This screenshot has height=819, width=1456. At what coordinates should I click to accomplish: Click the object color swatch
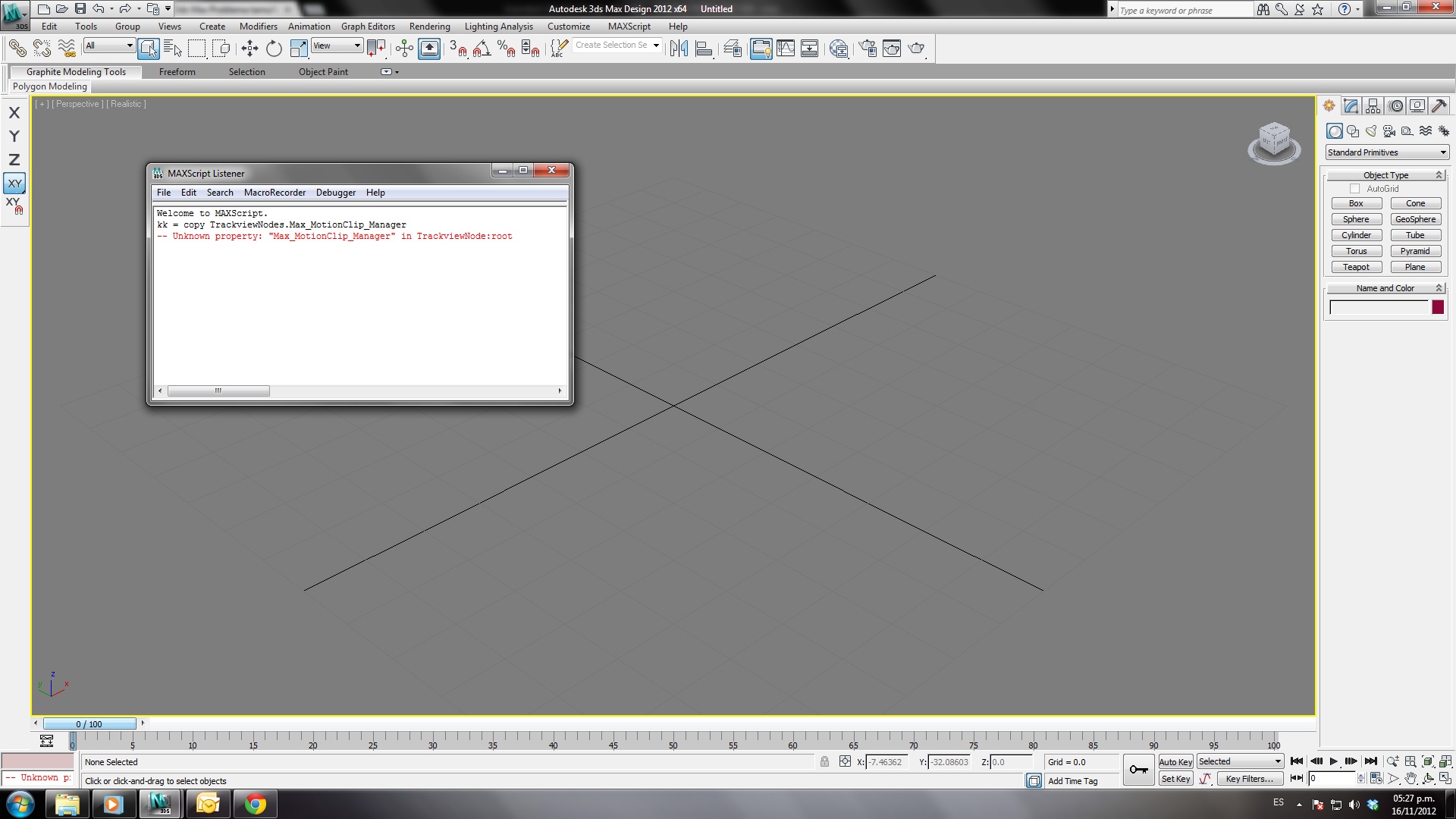coord(1437,307)
